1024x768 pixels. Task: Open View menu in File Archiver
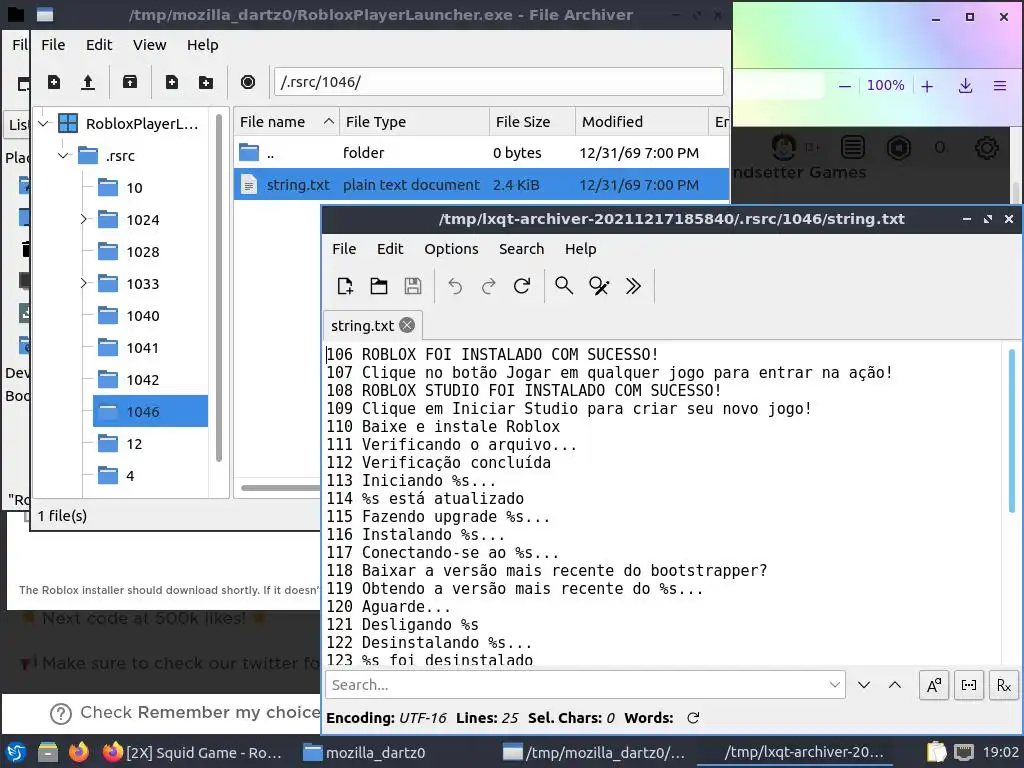tap(150, 45)
